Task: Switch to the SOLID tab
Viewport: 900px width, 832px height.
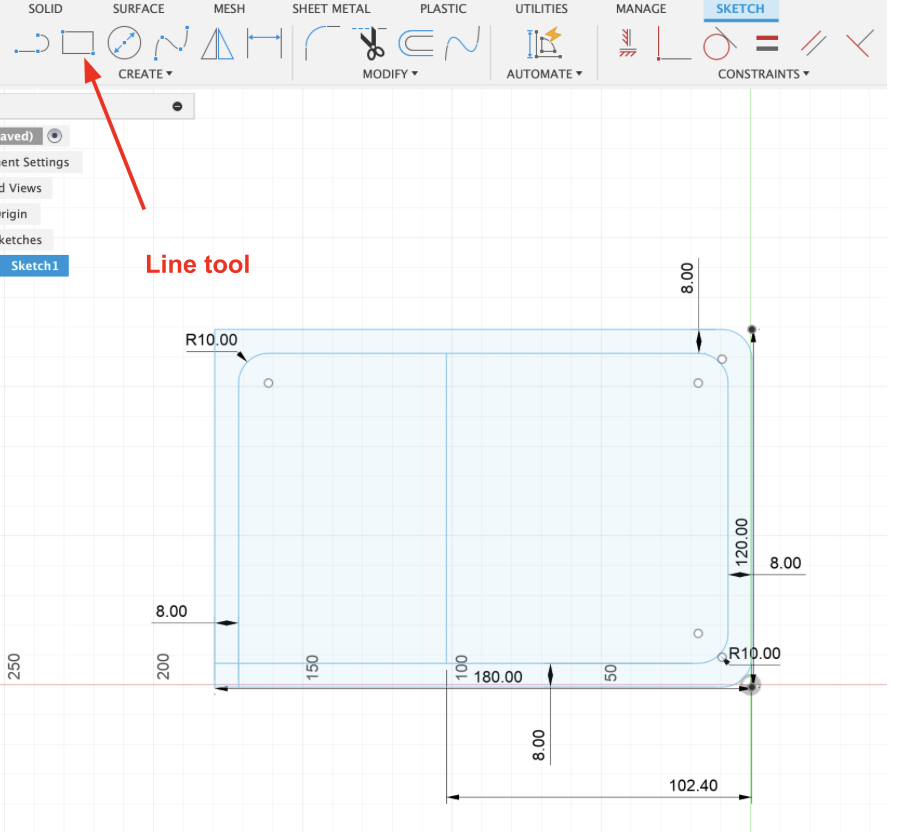Action: click(45, 9)
